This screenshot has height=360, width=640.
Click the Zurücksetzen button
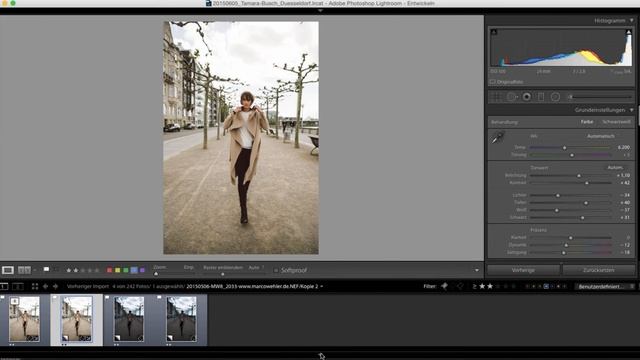coord(599,270)
